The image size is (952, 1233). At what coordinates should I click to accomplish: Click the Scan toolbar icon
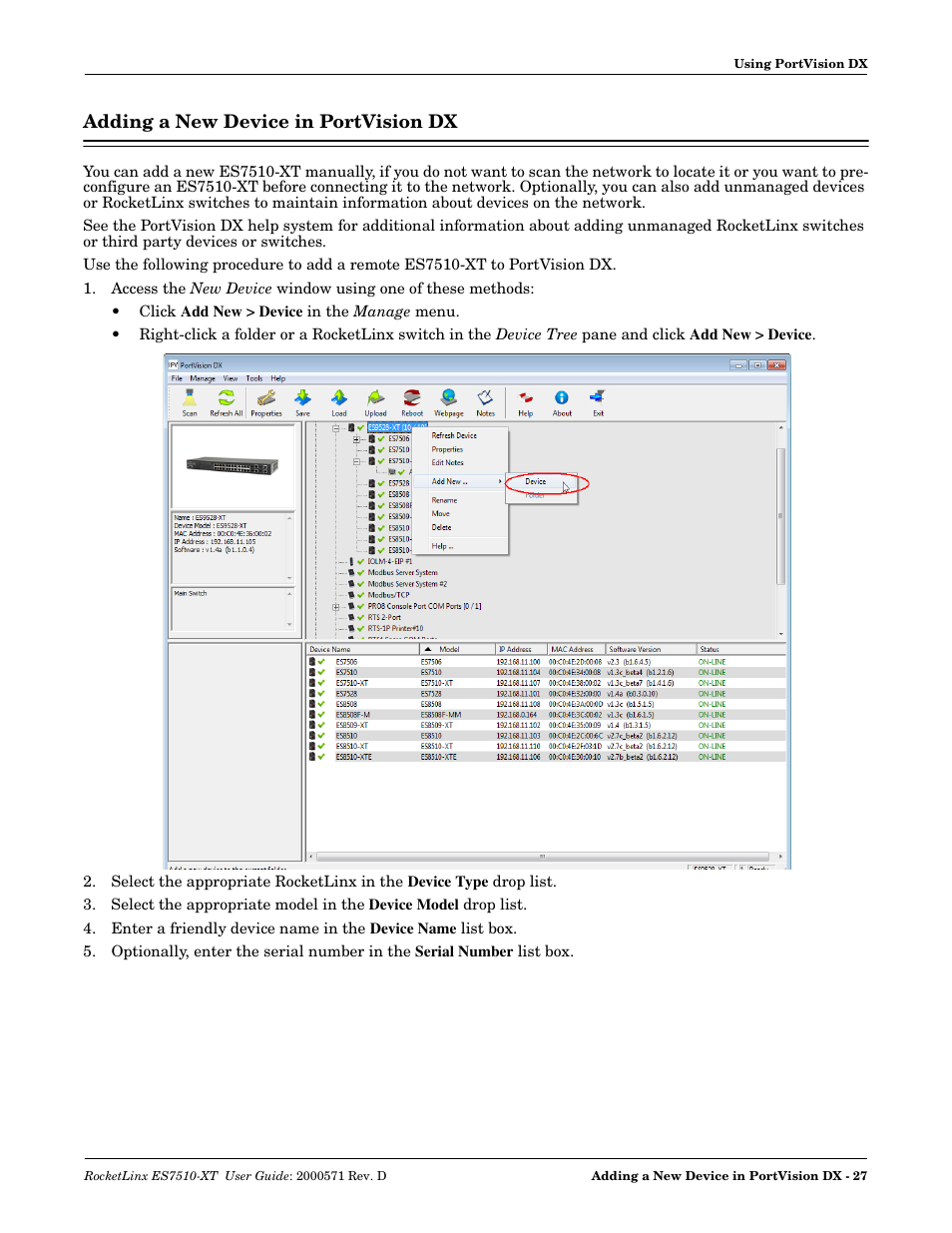point(190,403)
